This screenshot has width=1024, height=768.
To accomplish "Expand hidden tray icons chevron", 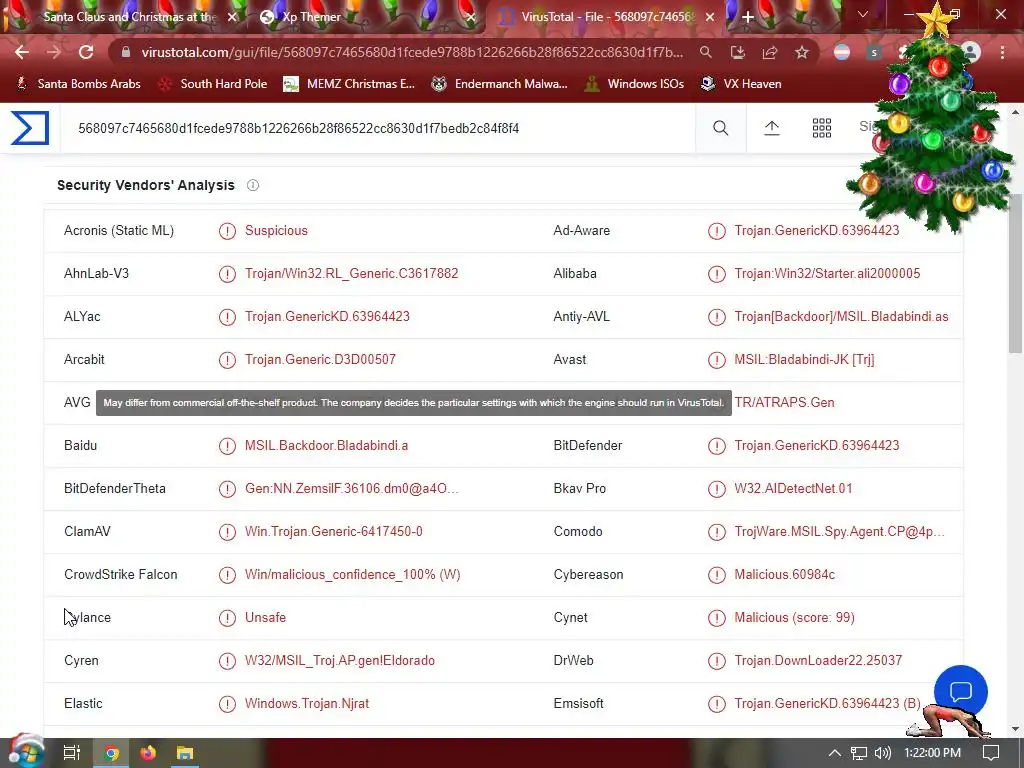I will pos(835,753).
